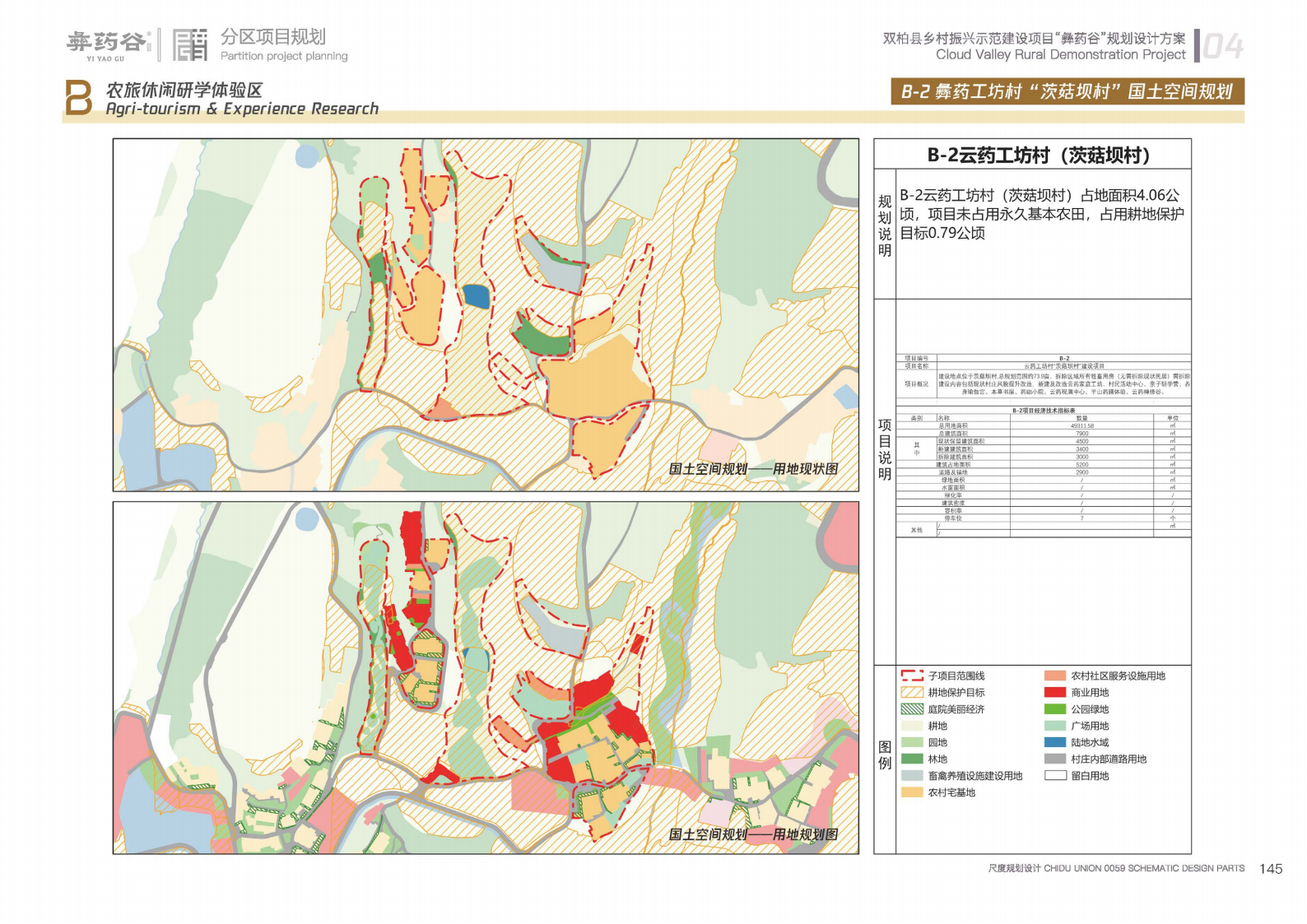Click the large golden letter B icon

click(x=78, y=98)
